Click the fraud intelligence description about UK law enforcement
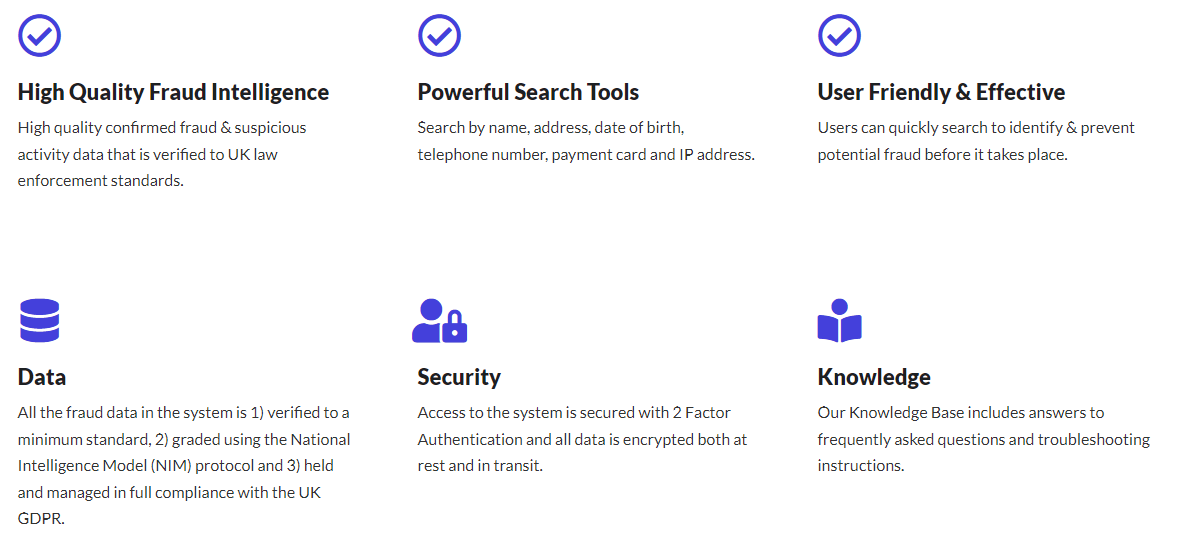Viewport: 1191px width, 546px height. [x=162, y=154]
